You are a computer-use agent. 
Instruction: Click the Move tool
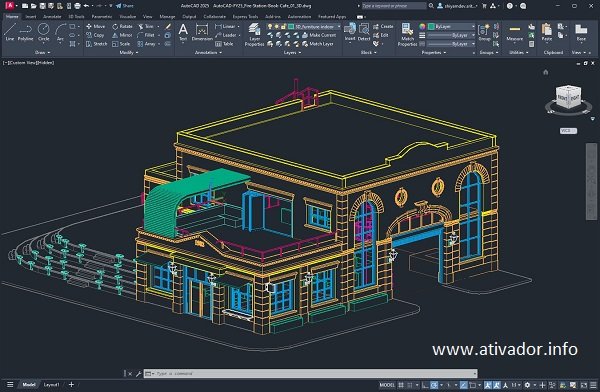[x=95, y=26]
